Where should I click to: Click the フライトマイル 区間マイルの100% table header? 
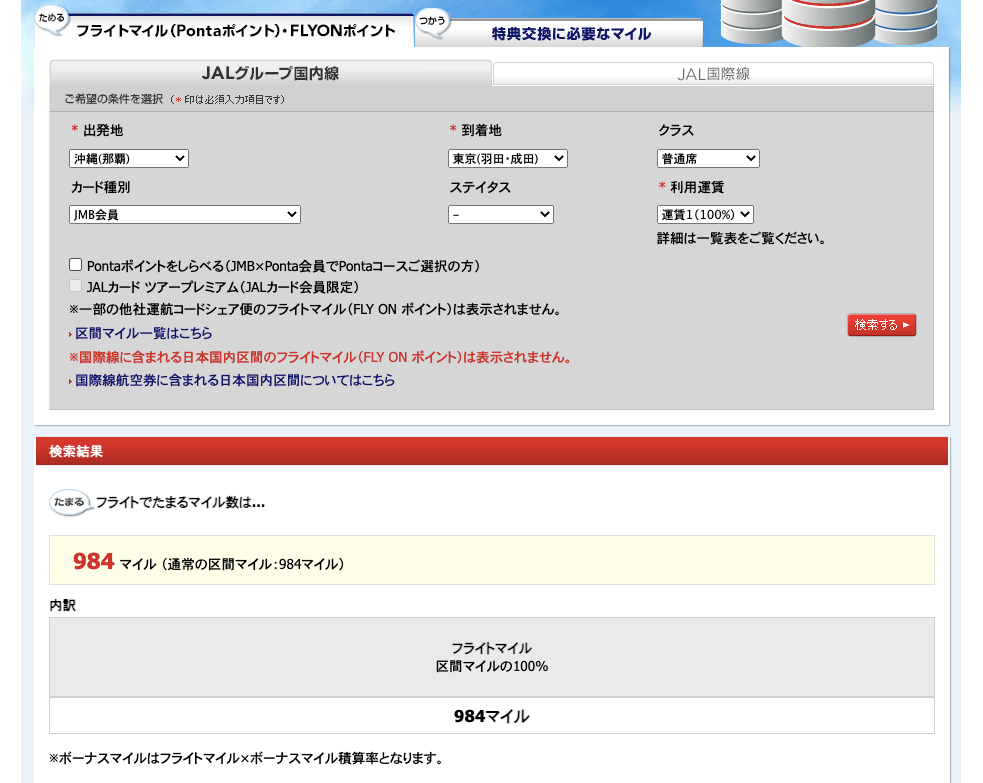492,657
